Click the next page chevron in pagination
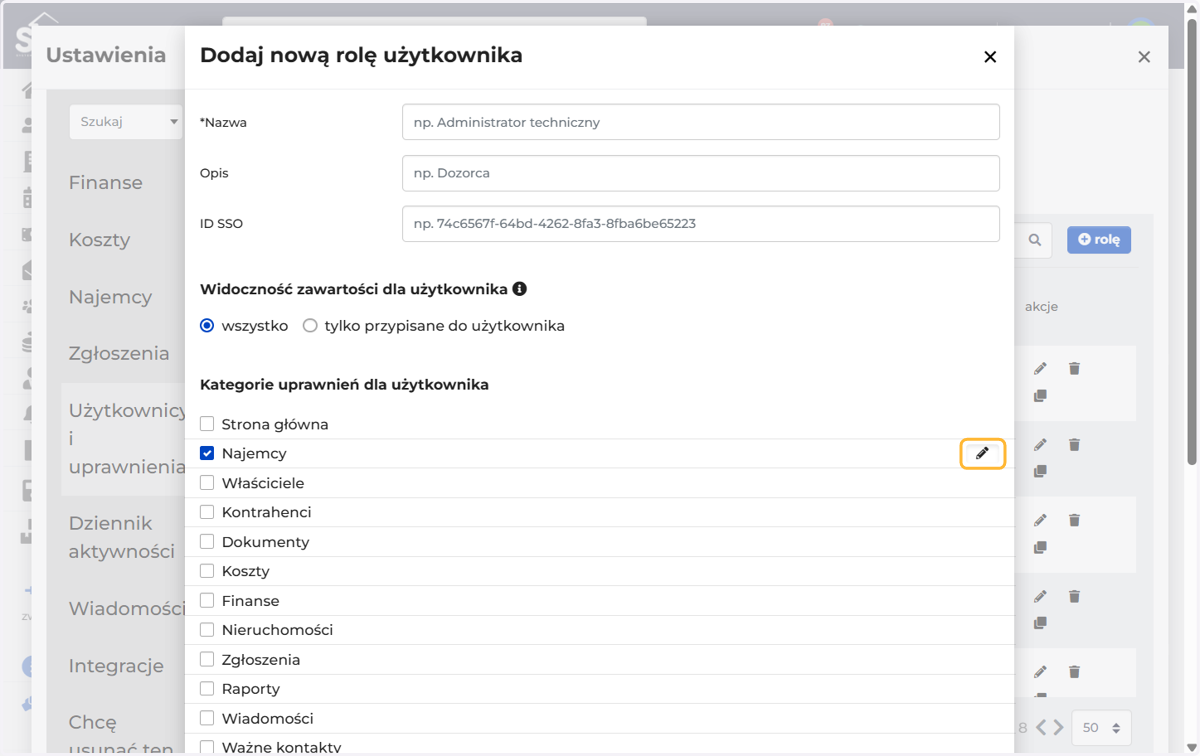 coord(1058,728)
